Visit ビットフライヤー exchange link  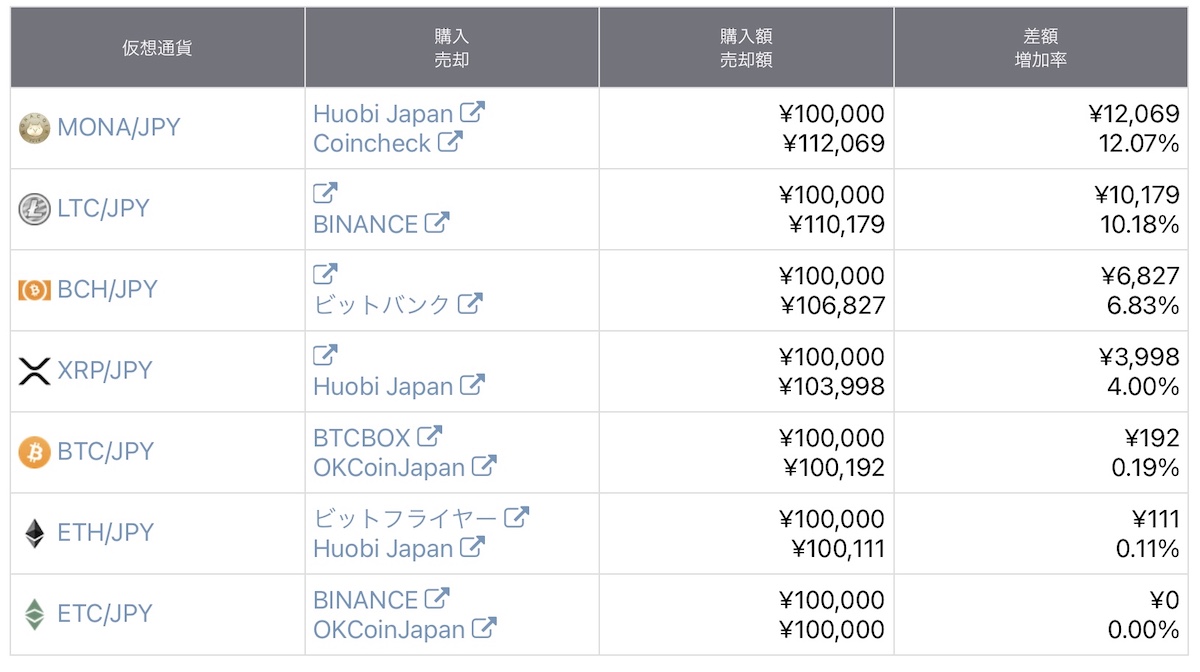coord(405,518)
